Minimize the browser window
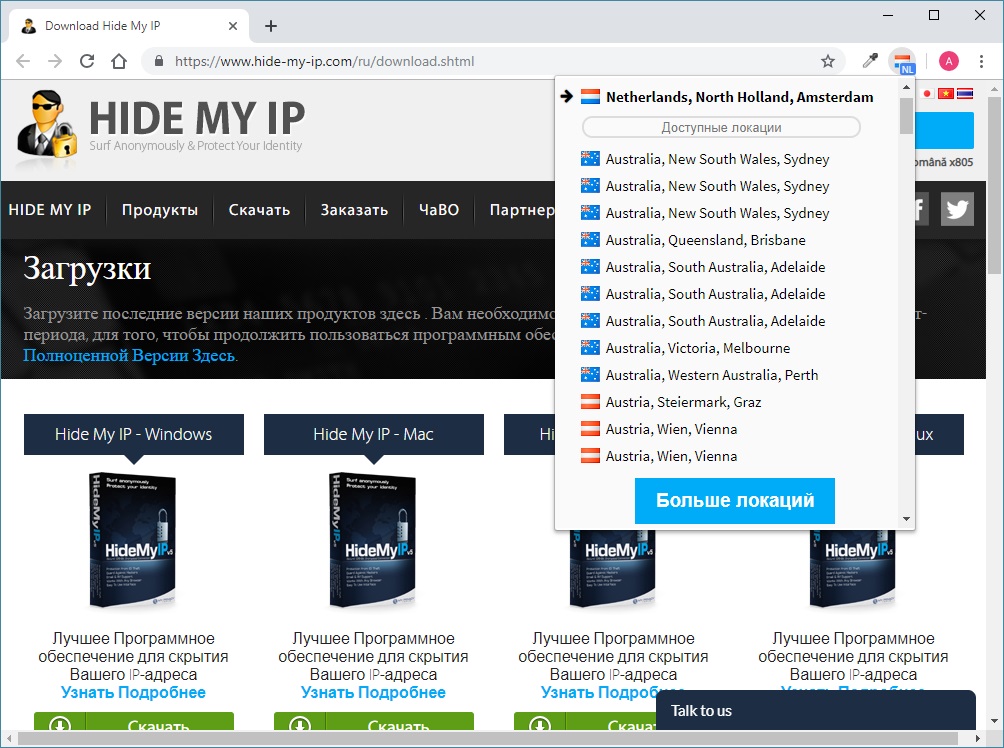This screenshot has height=748, width=1004. click(x=887, y=15)
